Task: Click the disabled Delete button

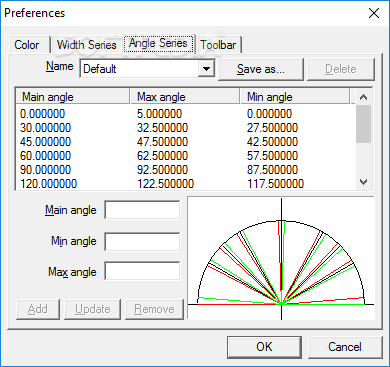Action: (x=341, y=69)
